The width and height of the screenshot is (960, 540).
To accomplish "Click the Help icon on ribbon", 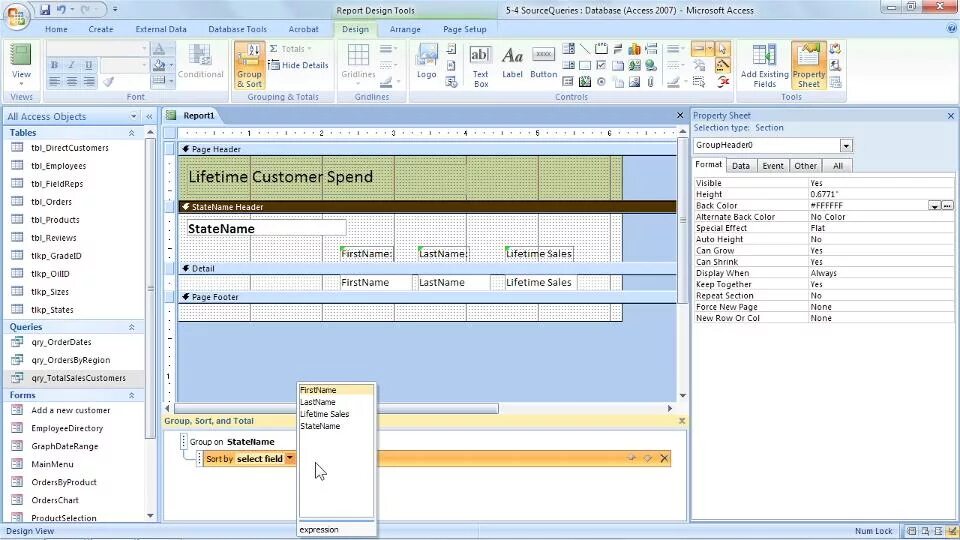I will pyautogui.click(x=952, y=29).
